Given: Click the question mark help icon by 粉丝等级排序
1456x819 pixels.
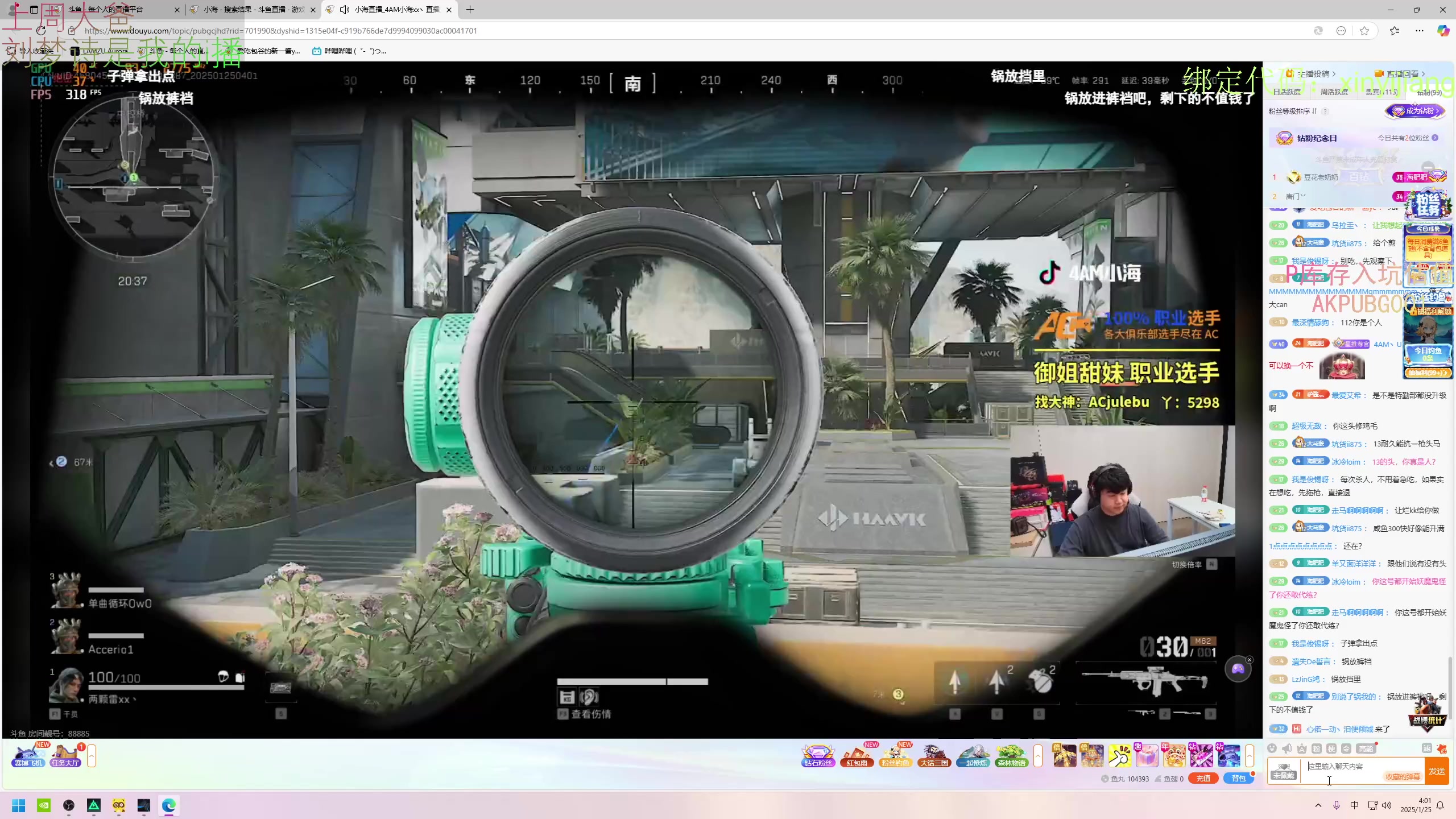Looking at the screenshot, I should pos(1325,111).
